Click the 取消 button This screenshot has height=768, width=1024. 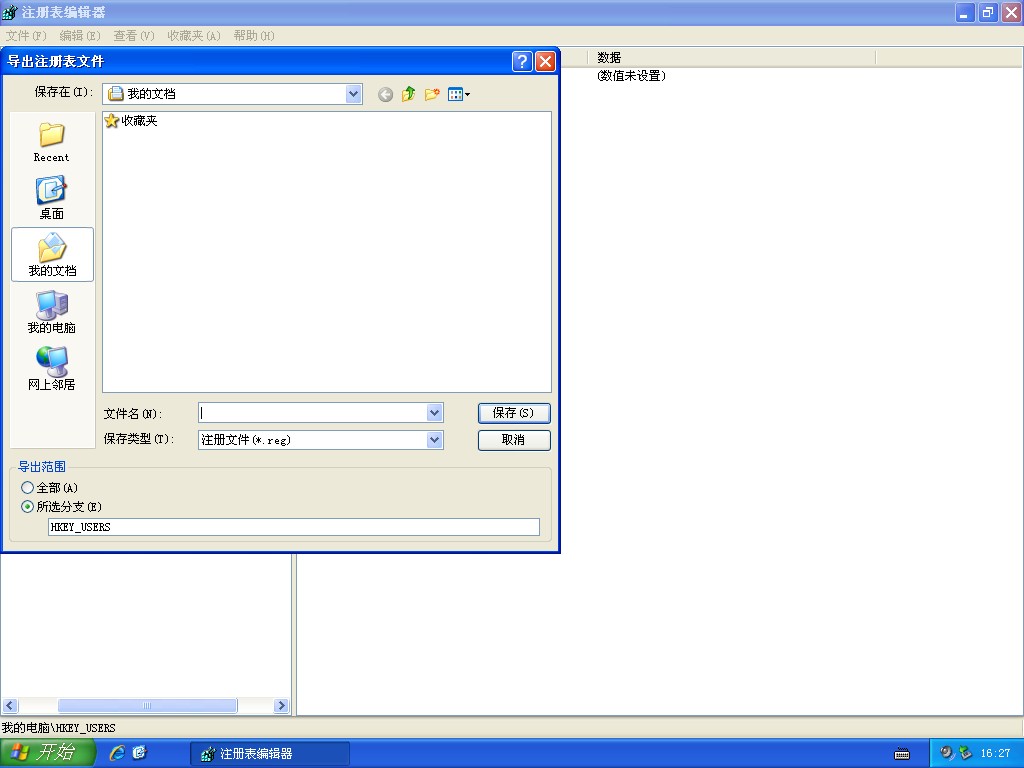point(514,440)
